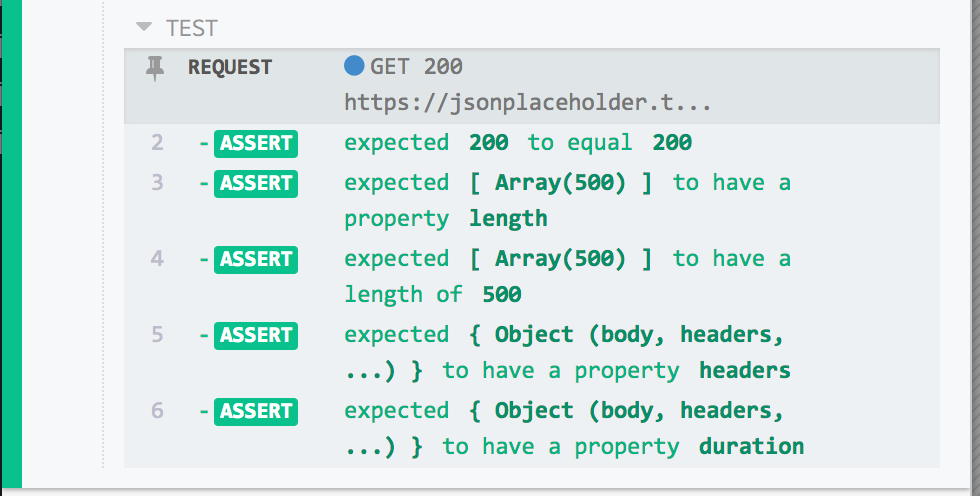Click the pin icon beside REQUEST

click(155, 68)
